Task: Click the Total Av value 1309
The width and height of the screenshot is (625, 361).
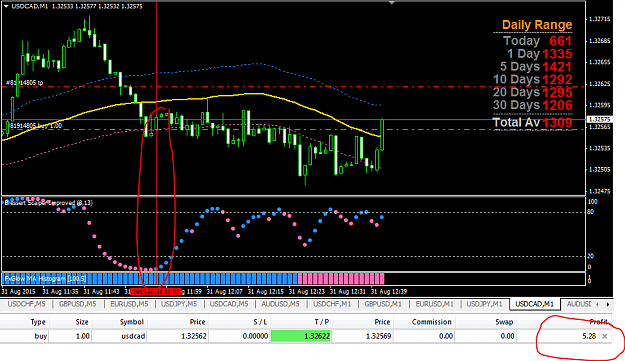Action: click(557, 122)
